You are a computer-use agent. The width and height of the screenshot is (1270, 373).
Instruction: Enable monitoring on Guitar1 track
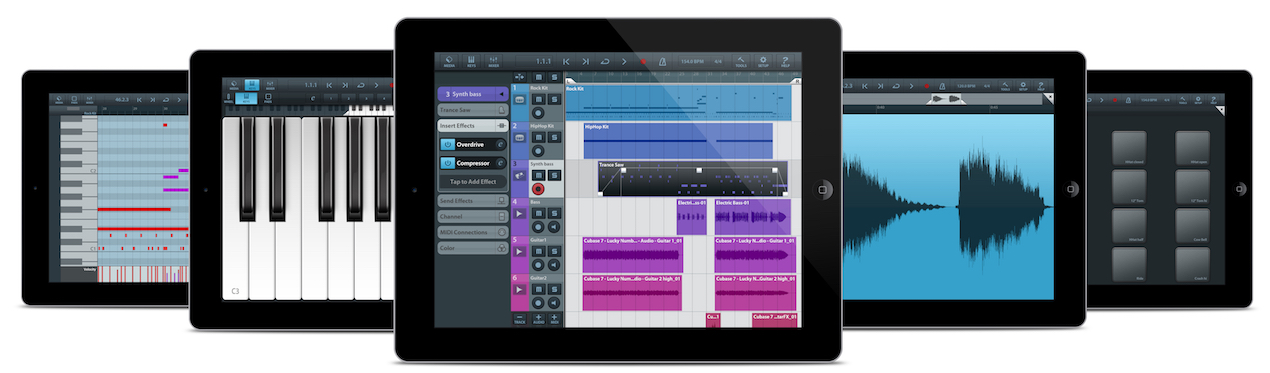point(554,265)
